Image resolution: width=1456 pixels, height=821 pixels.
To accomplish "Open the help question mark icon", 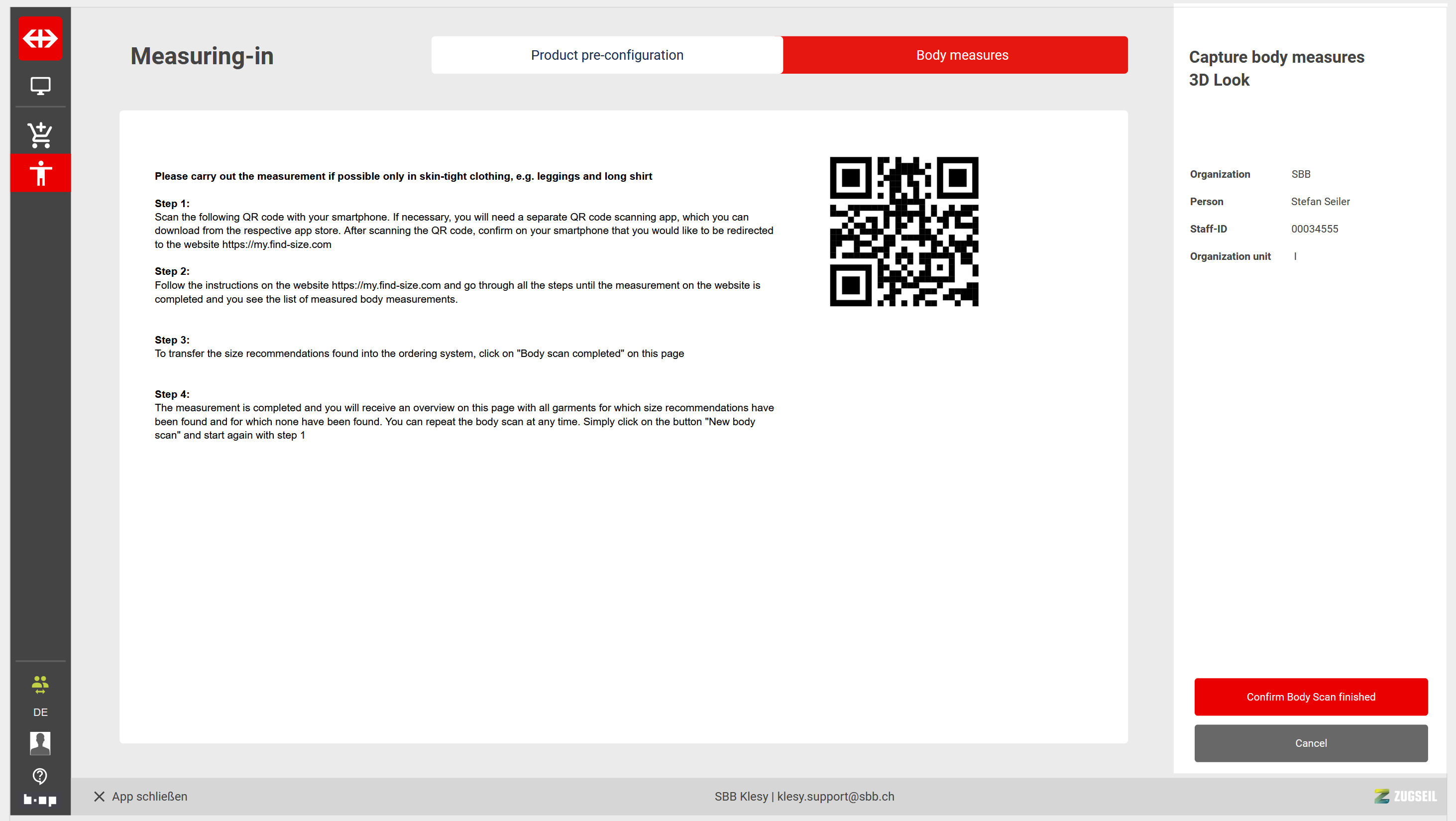I will coord(40,776).
